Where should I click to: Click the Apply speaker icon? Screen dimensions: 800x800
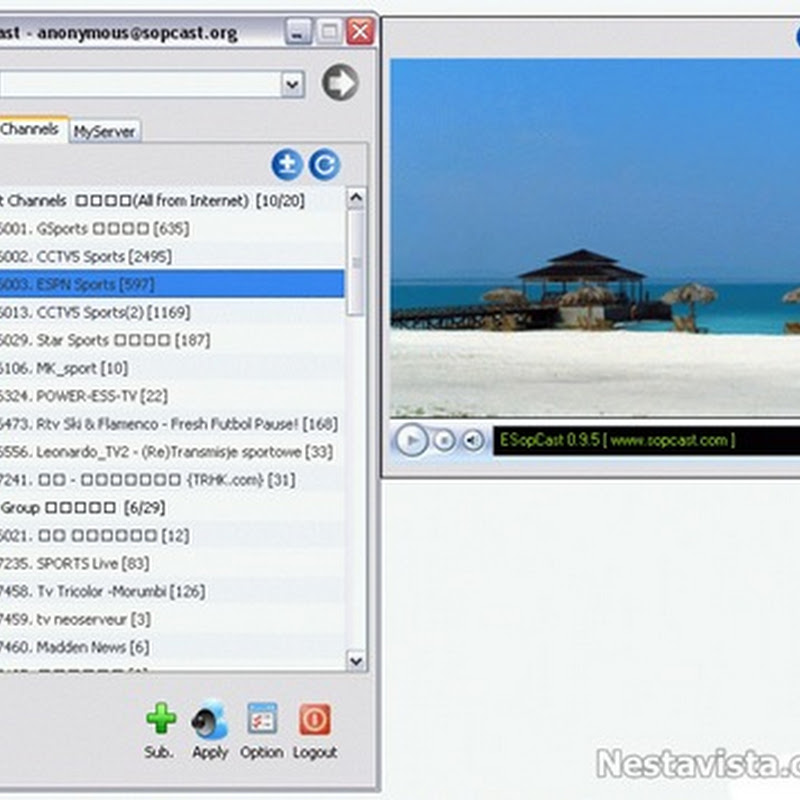coord(210,719)
